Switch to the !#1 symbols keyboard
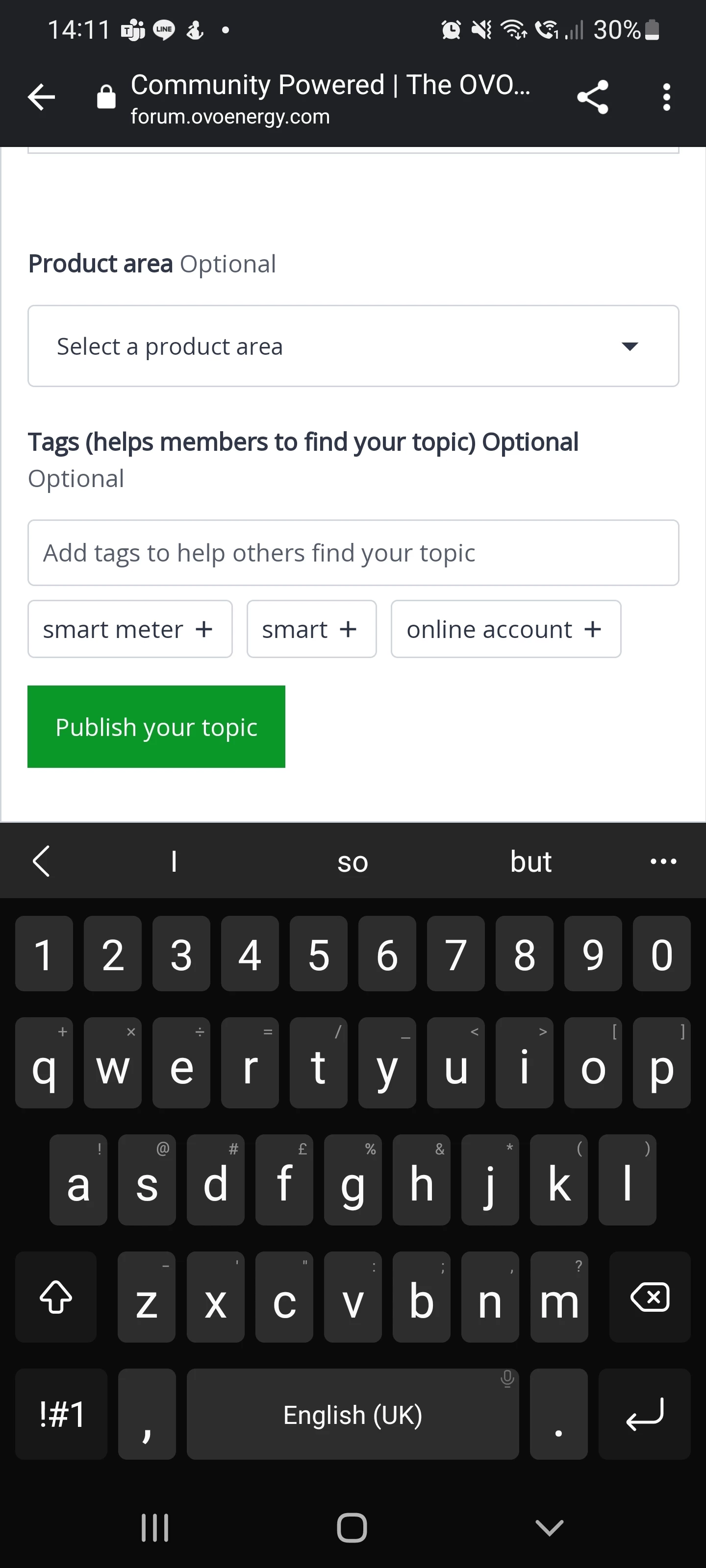 click(x=61, y=1414)
